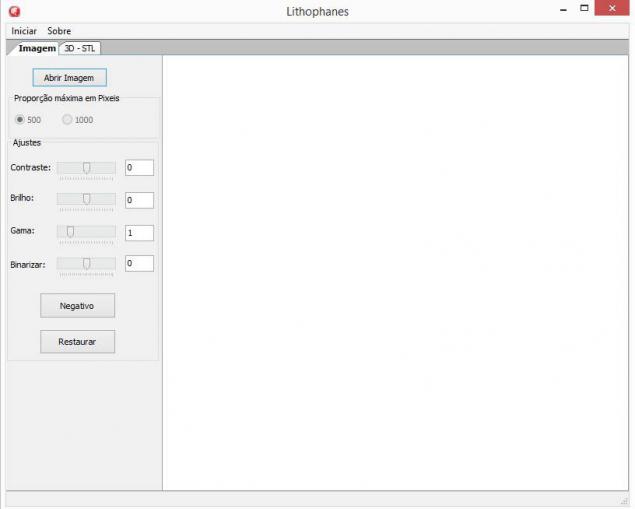Click the Negativo button
The height and width of the screenshot is (509, 635).
(77, 306)
